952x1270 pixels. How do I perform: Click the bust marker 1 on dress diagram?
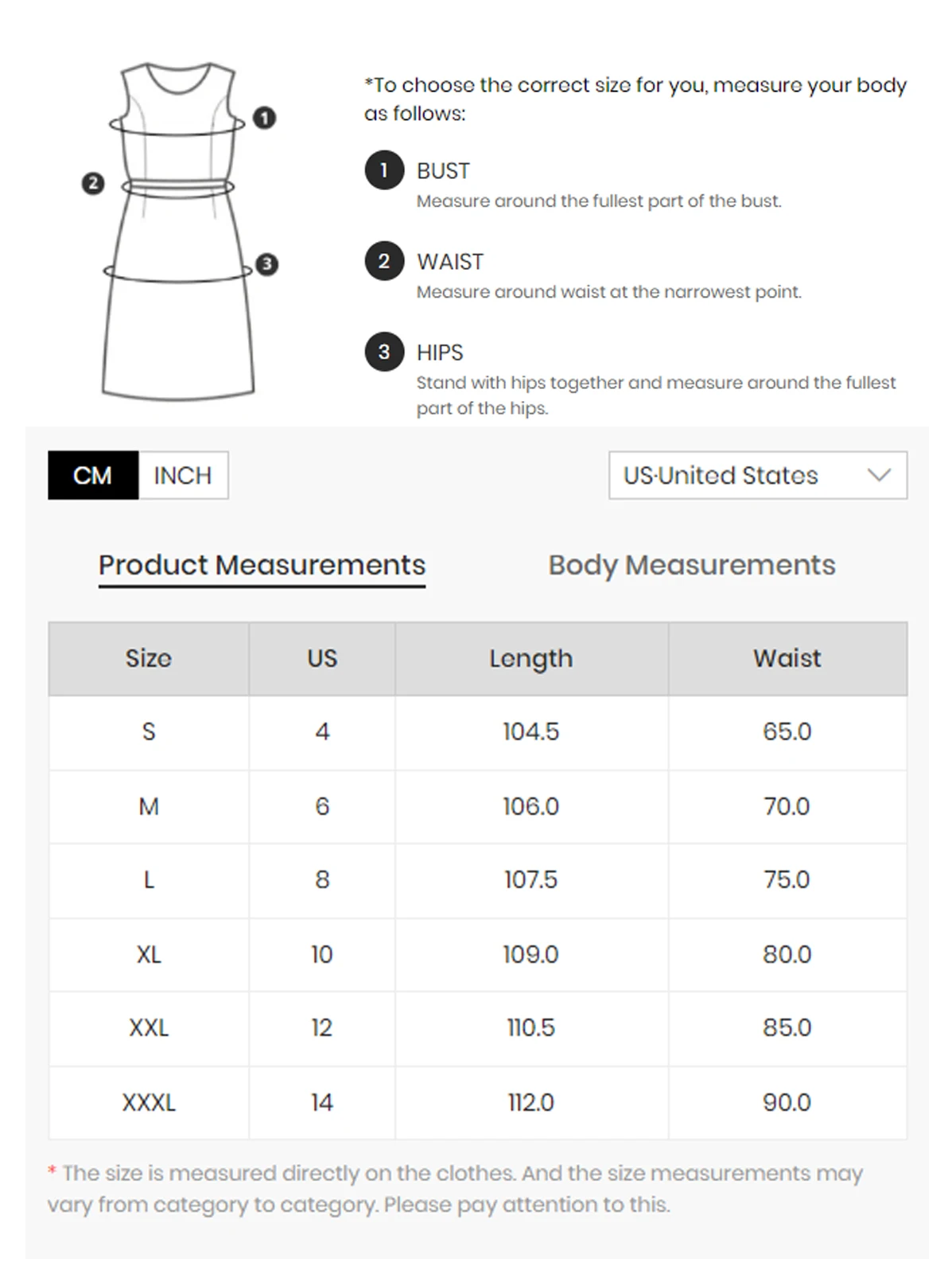click(264, 118)
